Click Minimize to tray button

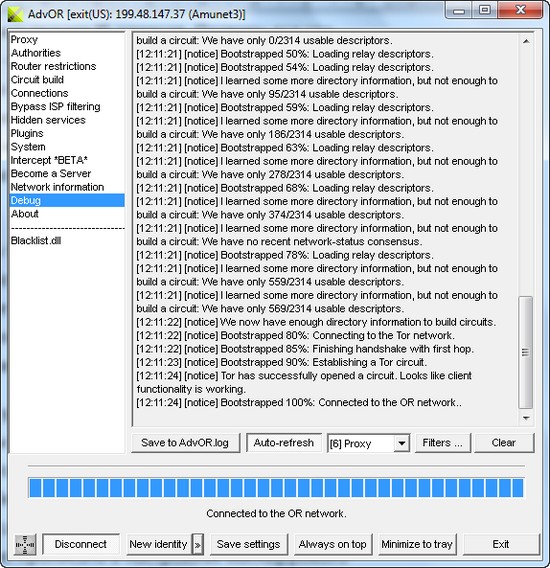tap(417, 544)
